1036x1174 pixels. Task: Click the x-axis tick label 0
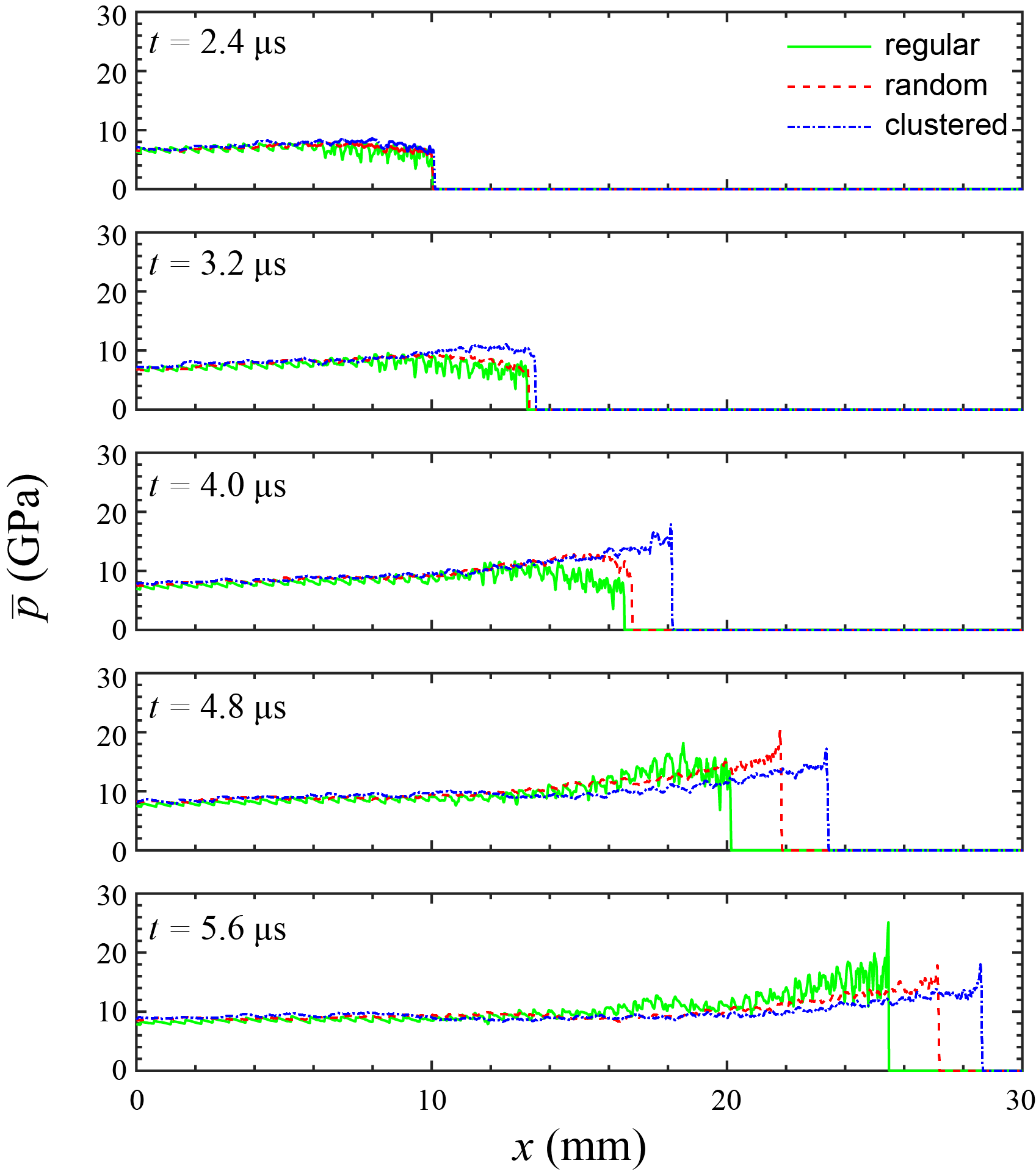click(137, 1100)
